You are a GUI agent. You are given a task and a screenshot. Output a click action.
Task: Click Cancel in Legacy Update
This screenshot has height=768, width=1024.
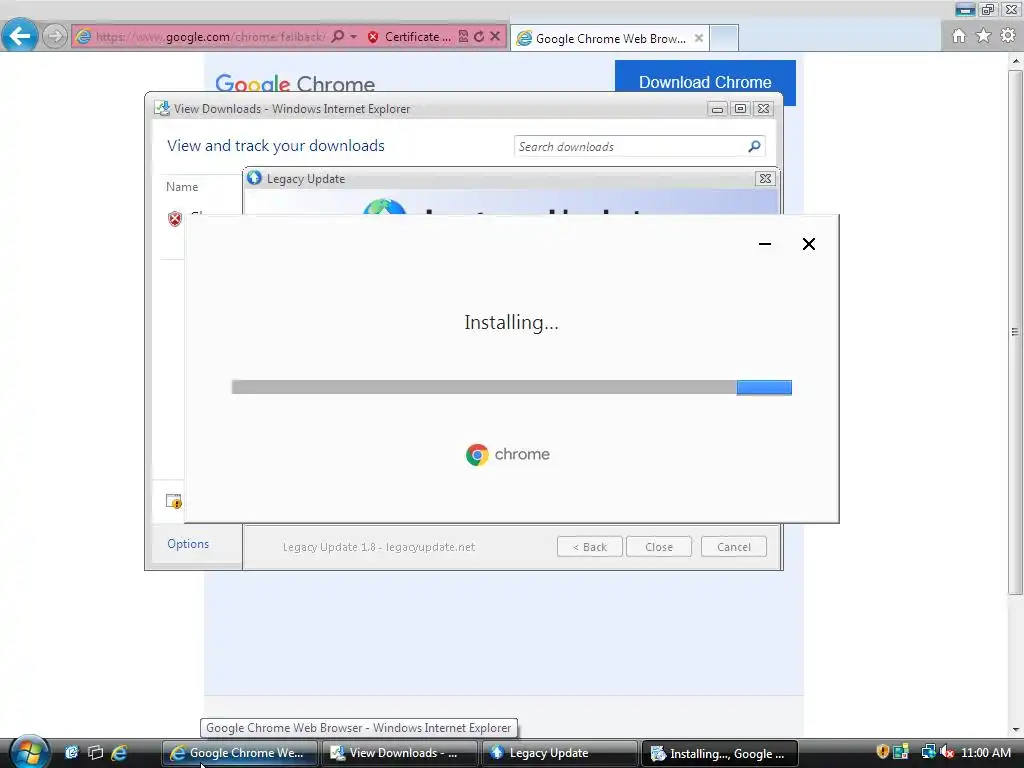click(734, 547)
